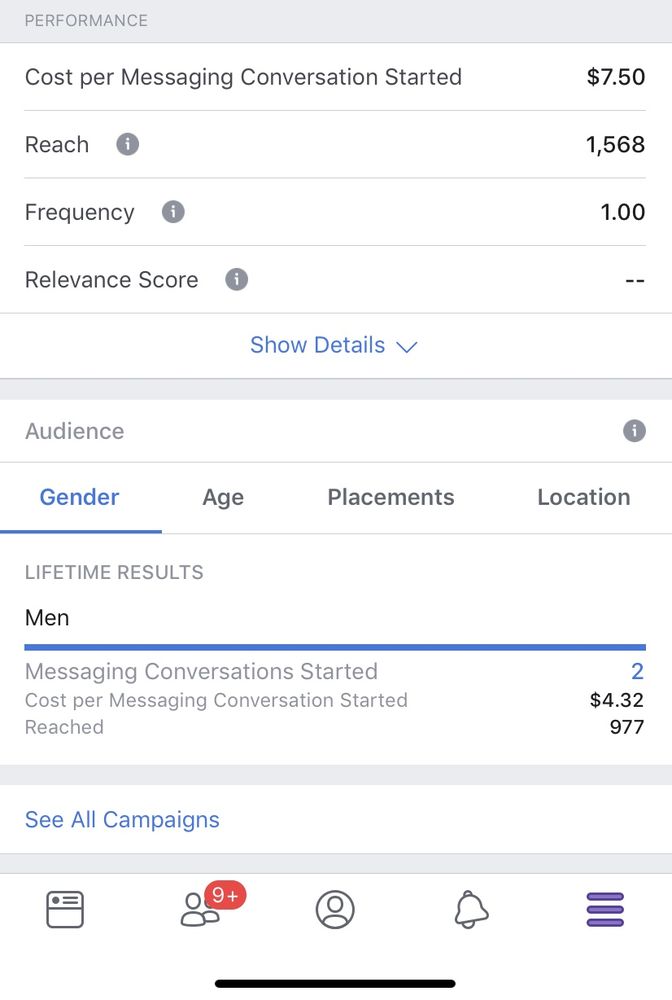Open the notifications bell icon

click(x=471, y=909)
